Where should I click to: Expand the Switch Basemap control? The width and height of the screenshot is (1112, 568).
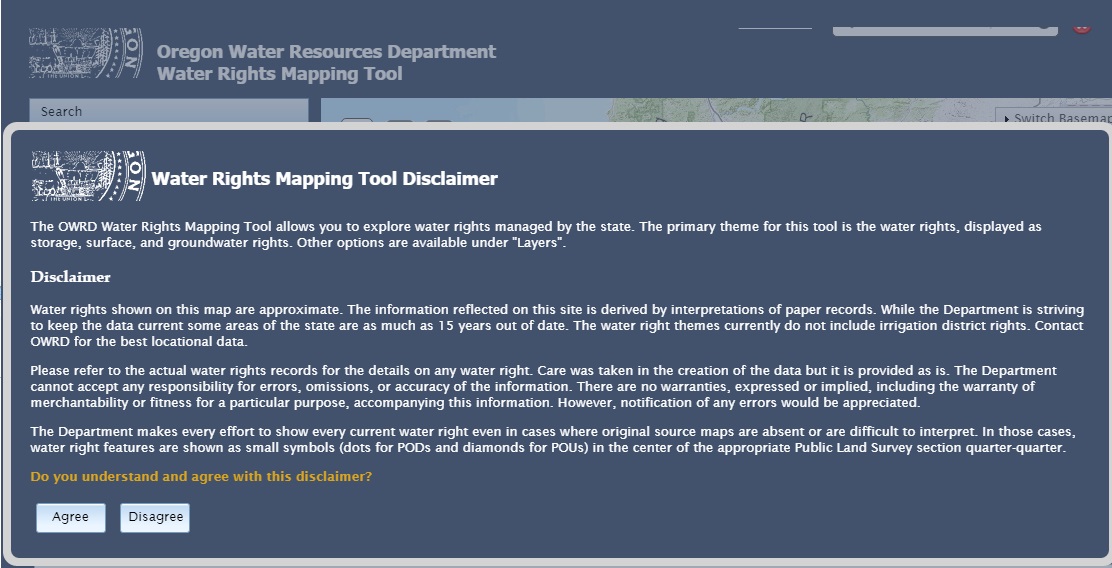(x=1054, y=118)
